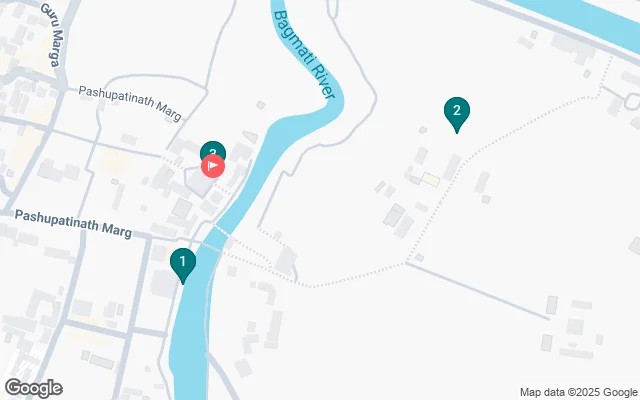Click the building outline beneath the red flag
The height and width of the screenshot is (400, 640).
click(200, 182)
